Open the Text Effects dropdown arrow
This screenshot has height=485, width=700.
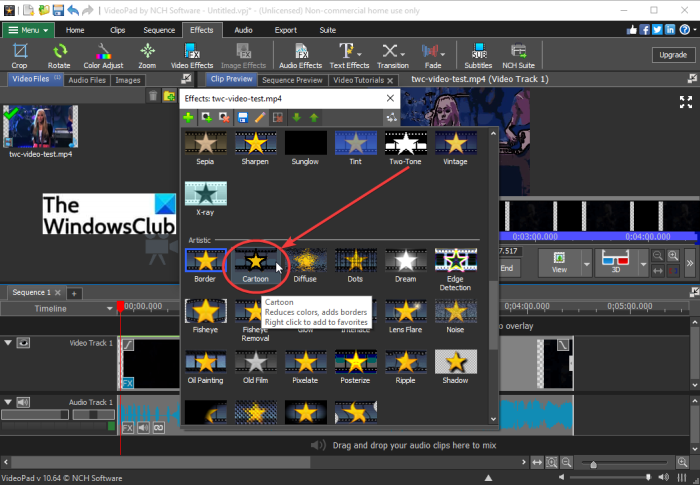click(x=359, y=54)
